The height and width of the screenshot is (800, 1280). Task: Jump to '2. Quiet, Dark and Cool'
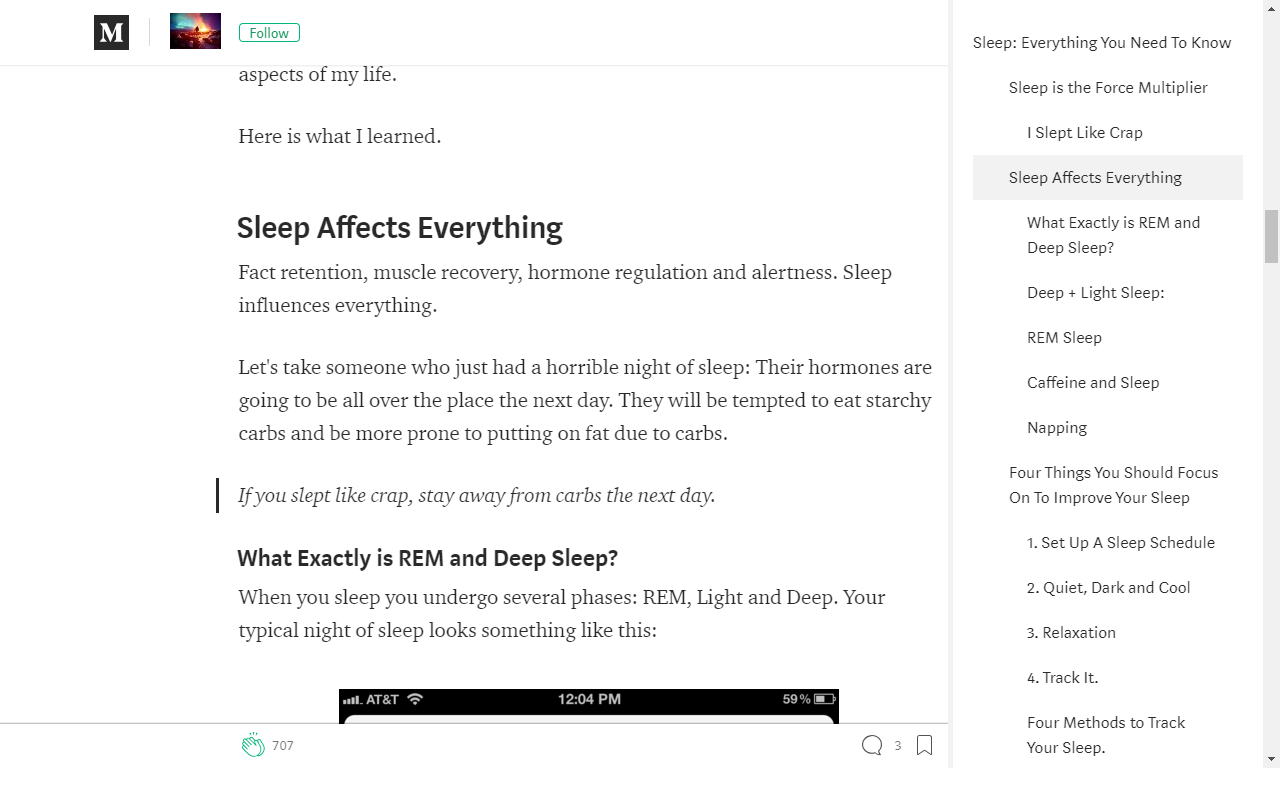(x=1108, y=588)
